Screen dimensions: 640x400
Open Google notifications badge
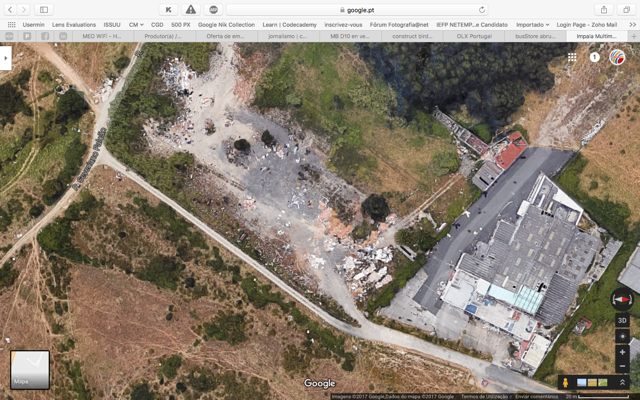coord(594,58)
